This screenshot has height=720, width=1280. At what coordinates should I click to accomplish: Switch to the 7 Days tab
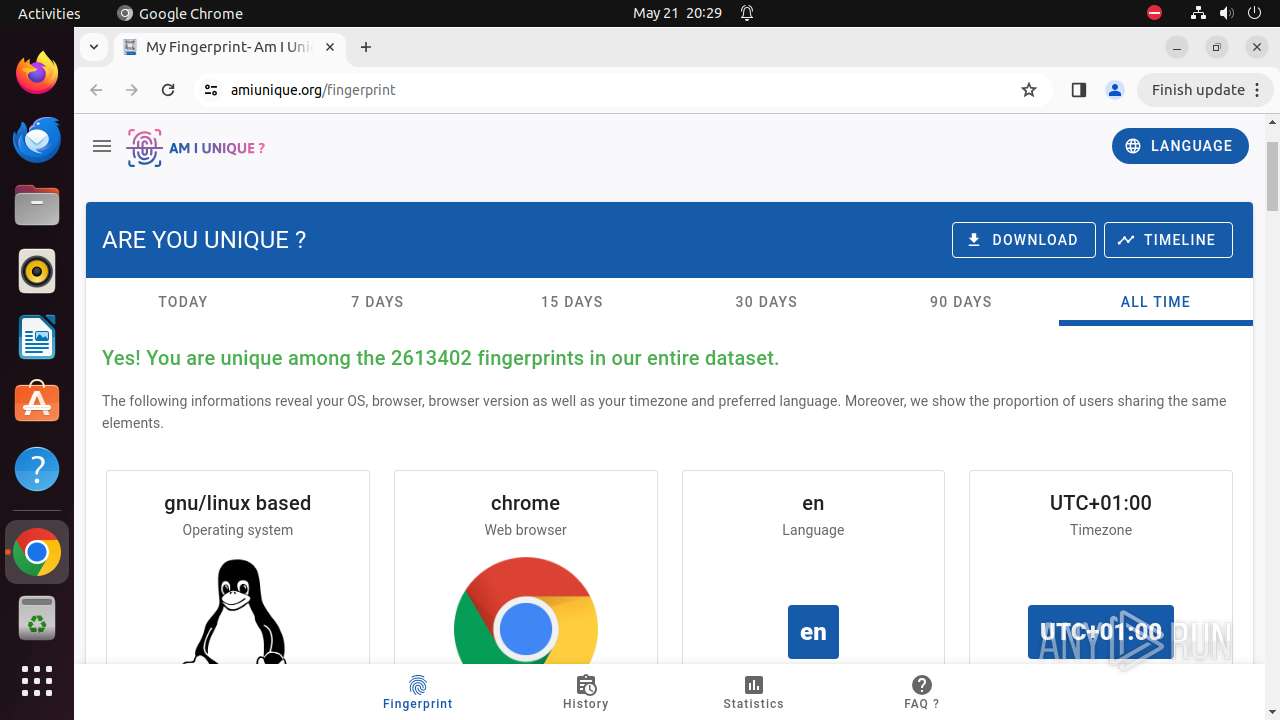coord(377,302)
